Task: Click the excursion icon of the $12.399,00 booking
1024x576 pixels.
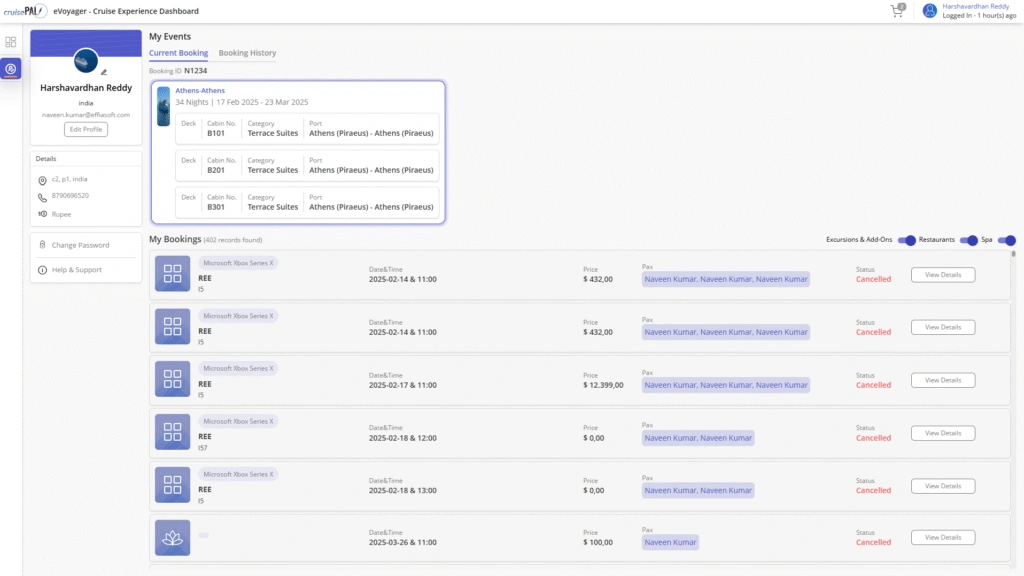Action: (172, 379)
